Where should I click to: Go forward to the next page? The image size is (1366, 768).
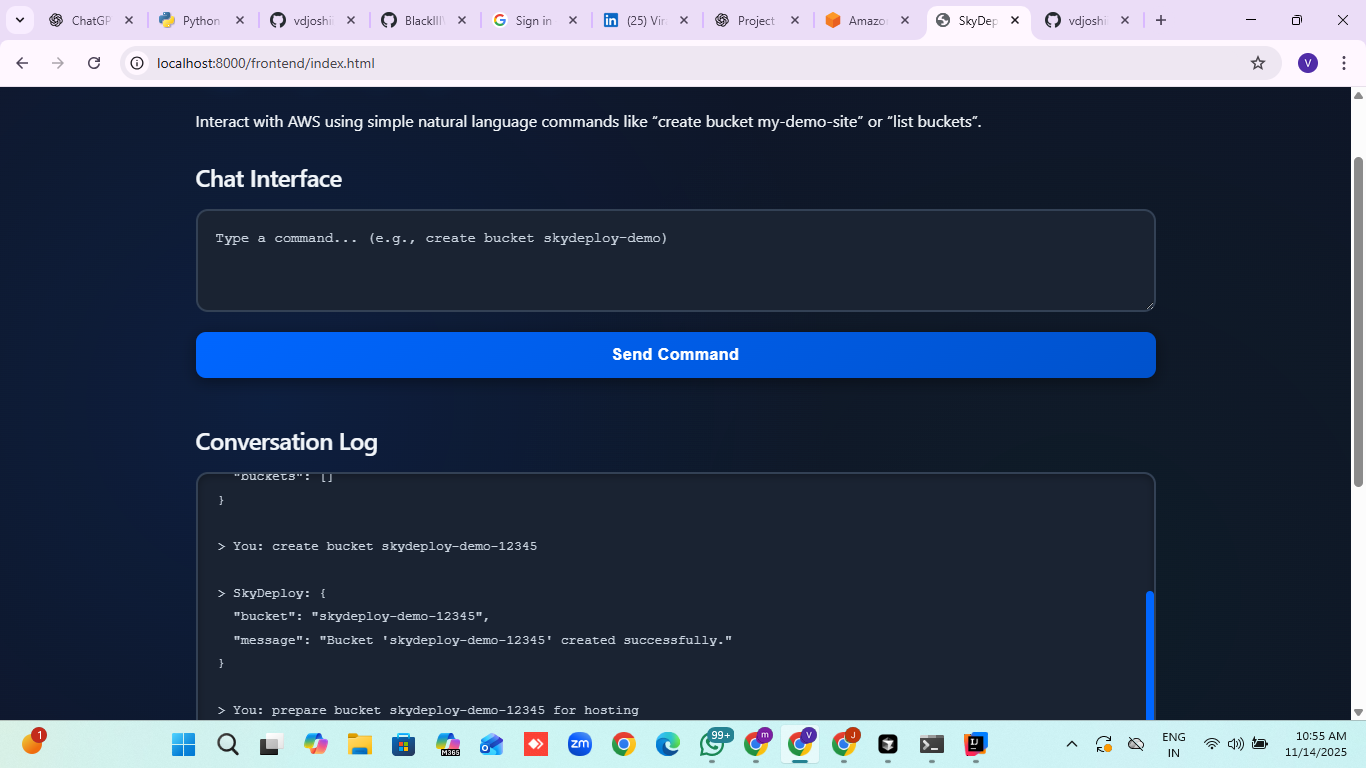pyautogui.click(x=58, y=63)
